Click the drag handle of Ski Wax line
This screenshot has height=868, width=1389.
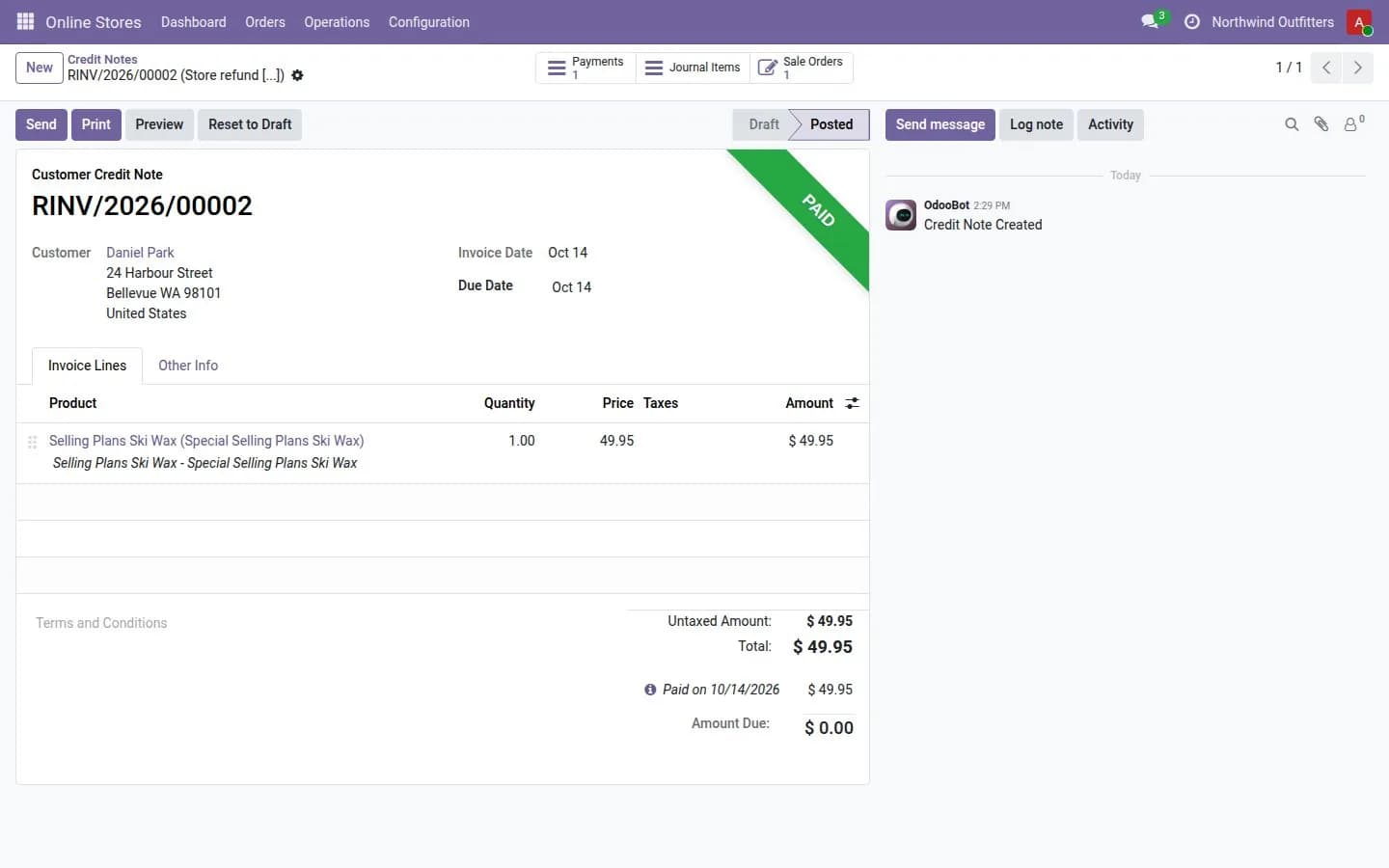[32, 442]
